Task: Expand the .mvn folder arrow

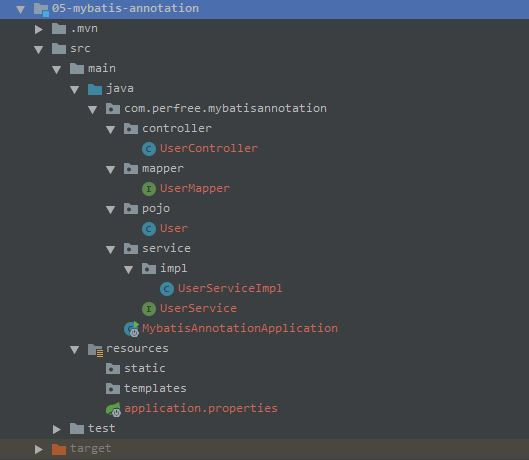Action: tap(39, 29)
